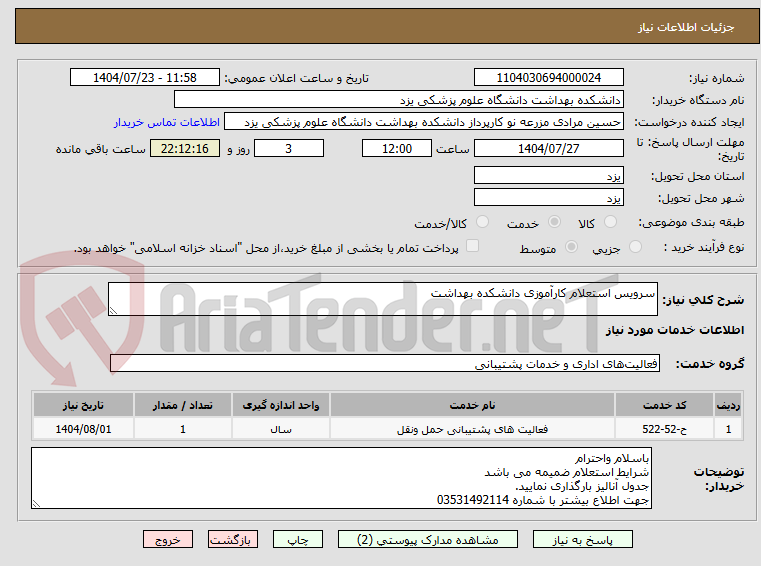Click the نام خدمت column header
The image size is (761, 566).
472,405
